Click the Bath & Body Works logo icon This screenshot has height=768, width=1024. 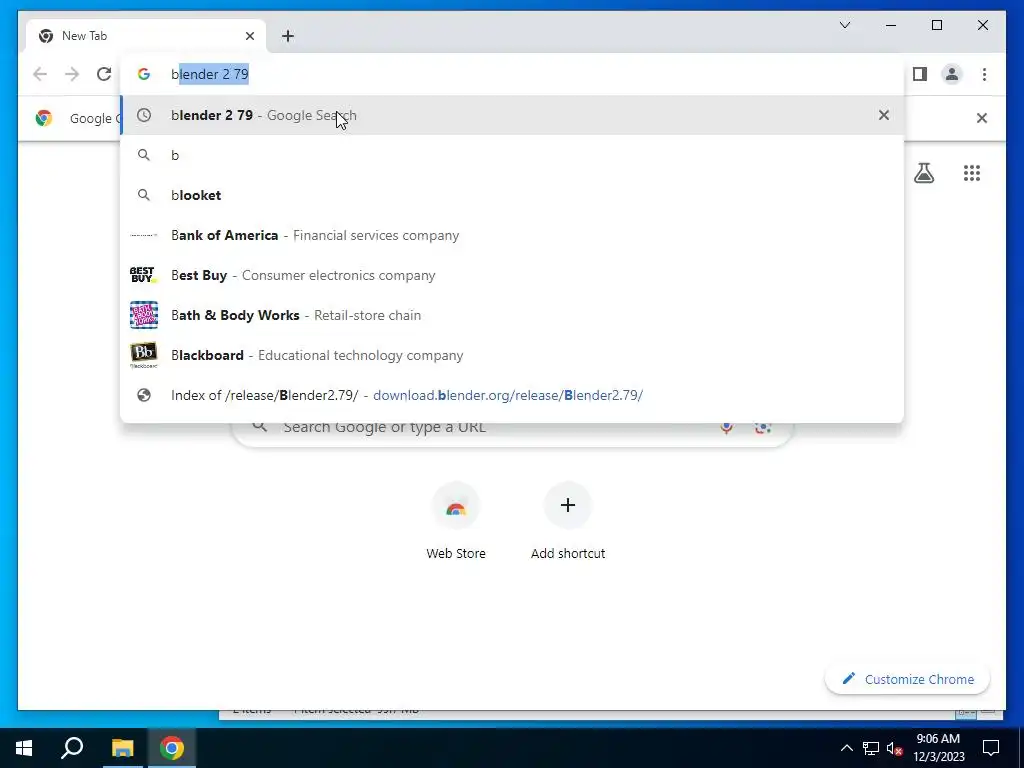[x=144, y=315]
